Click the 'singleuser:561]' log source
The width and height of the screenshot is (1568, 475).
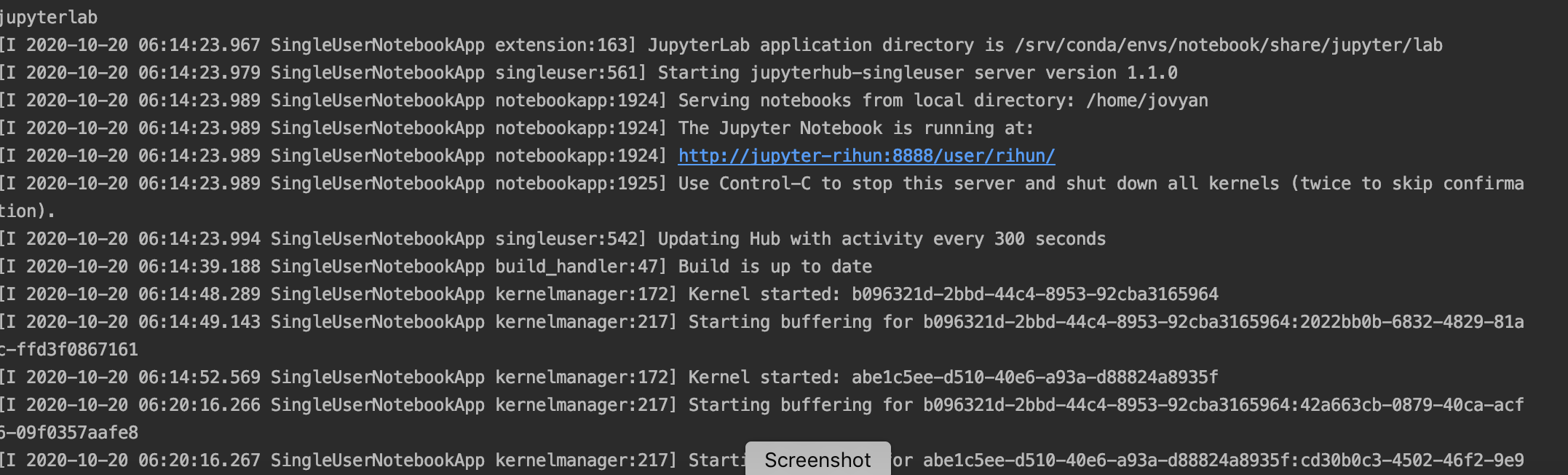pyautogui.click(x=571, y=73)
